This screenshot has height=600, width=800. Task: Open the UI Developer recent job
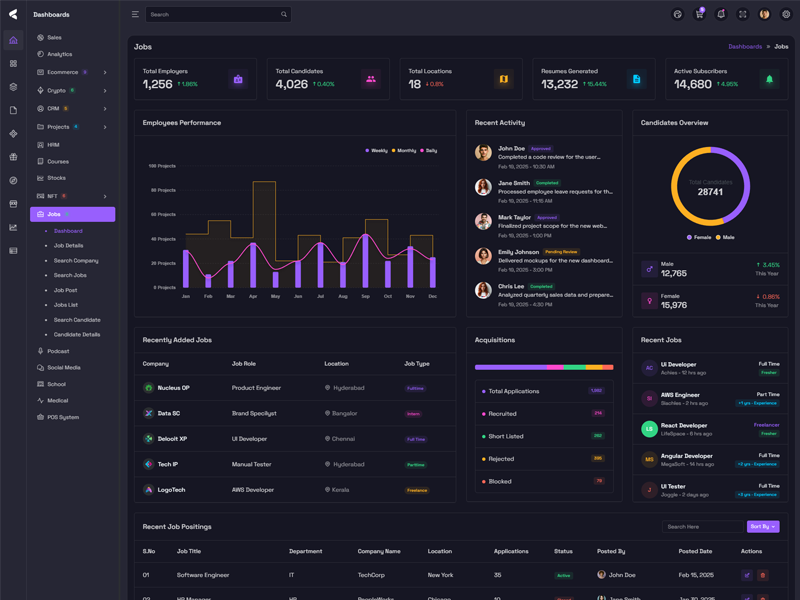click(678, 364)
